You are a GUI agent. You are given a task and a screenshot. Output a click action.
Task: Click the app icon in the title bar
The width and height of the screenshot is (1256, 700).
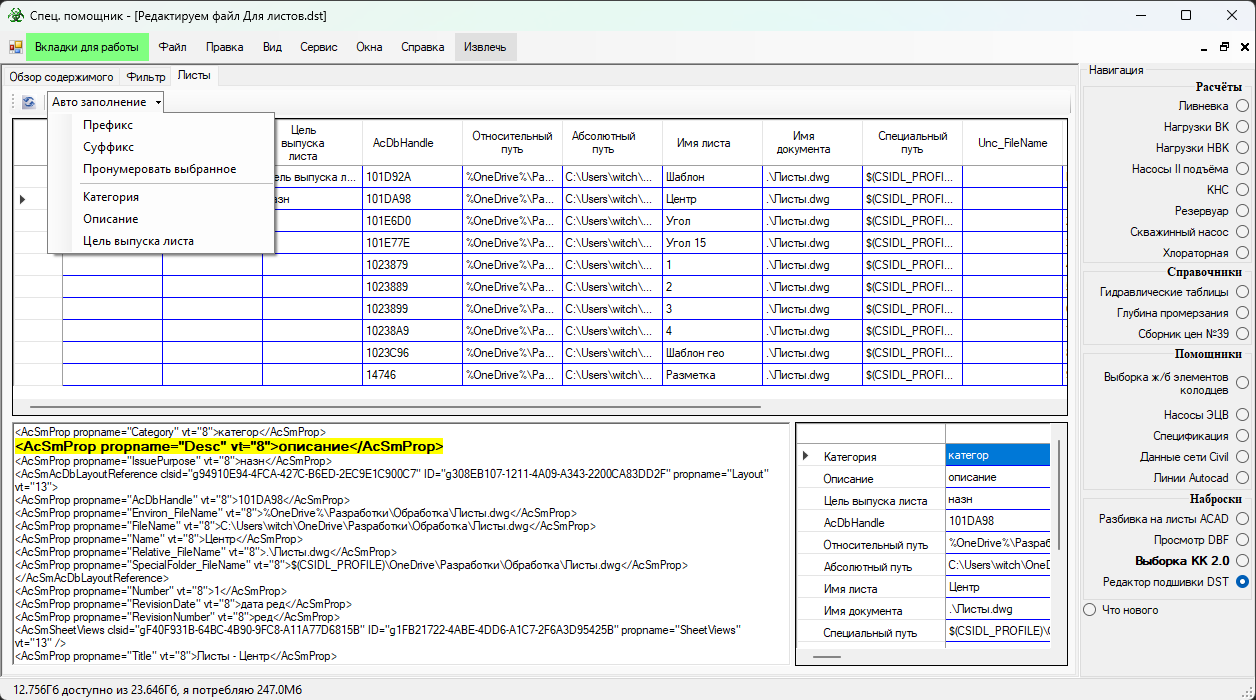15,16
